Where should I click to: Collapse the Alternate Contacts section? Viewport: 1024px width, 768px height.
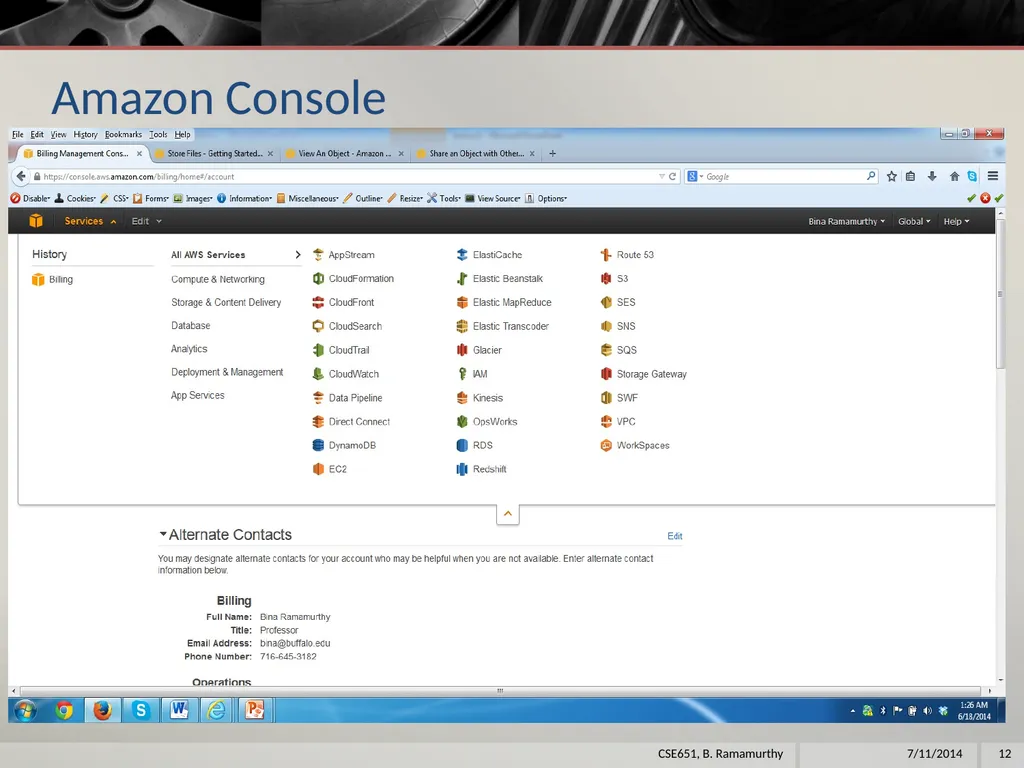pyautogui.click(x=163, y=534)
